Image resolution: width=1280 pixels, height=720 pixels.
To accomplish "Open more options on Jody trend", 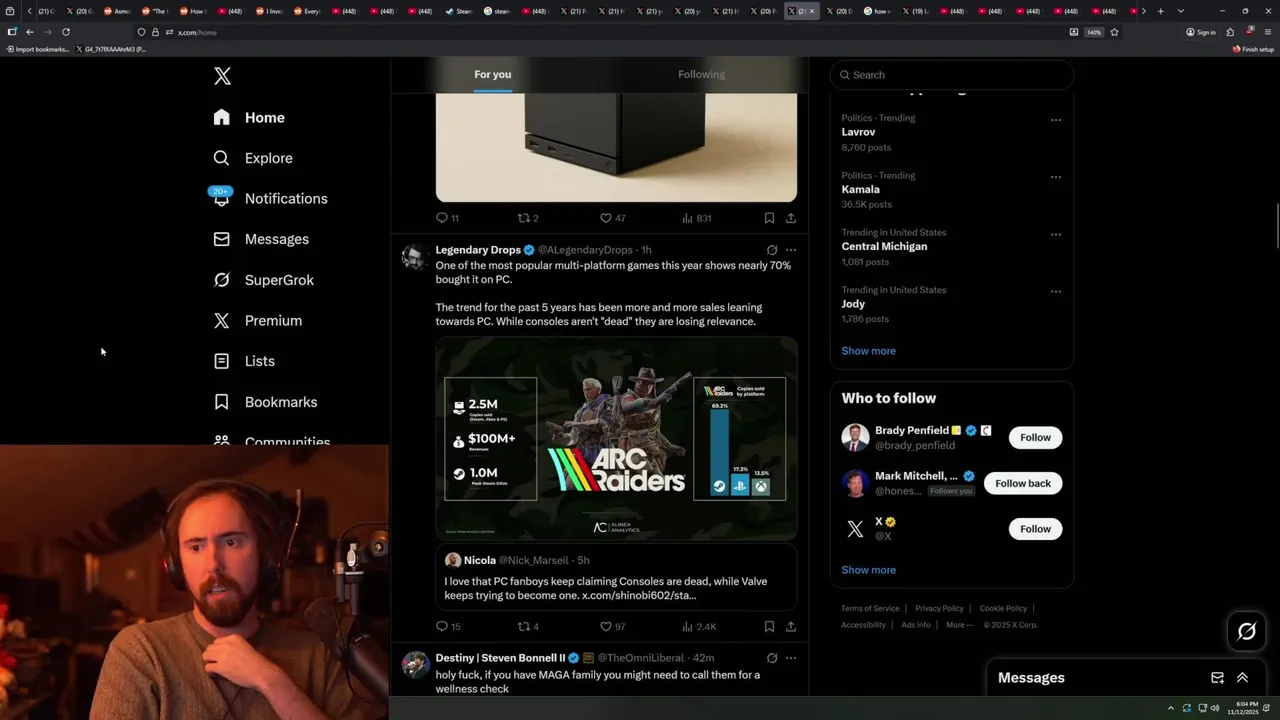I will point(1055,292).
